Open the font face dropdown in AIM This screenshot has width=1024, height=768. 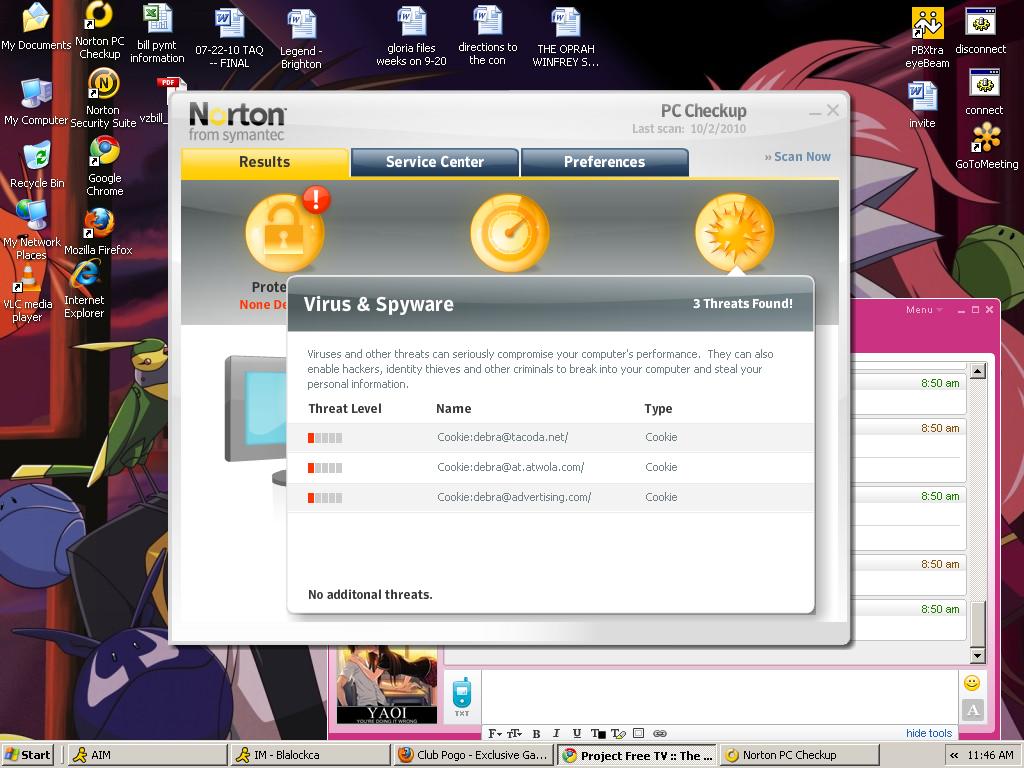(495, 733)
